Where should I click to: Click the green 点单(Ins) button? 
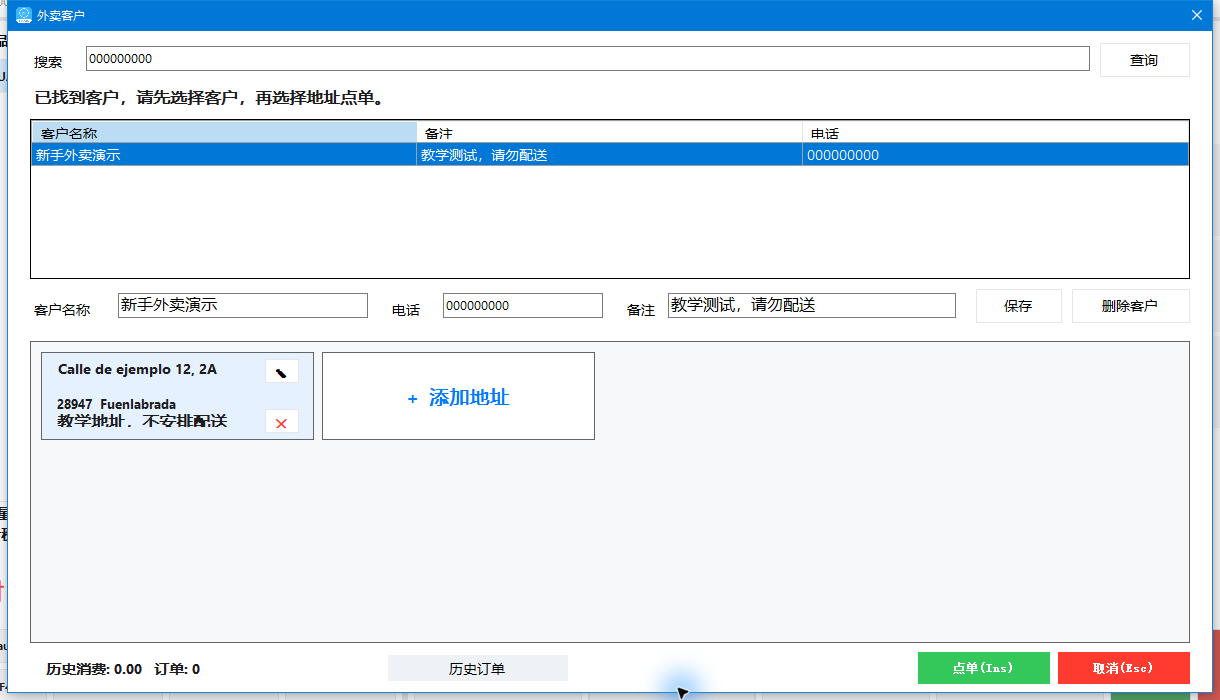click(x=983, y=668)
